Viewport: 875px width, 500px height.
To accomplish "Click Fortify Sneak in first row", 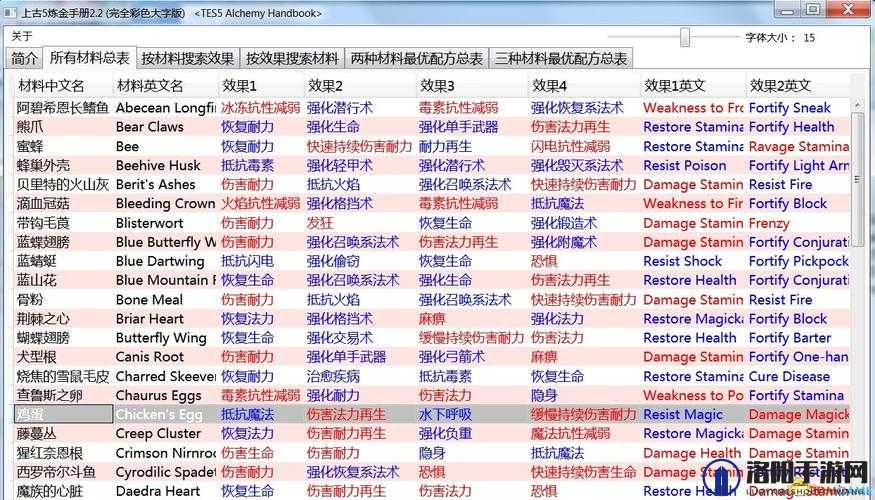I will (790, 108).
